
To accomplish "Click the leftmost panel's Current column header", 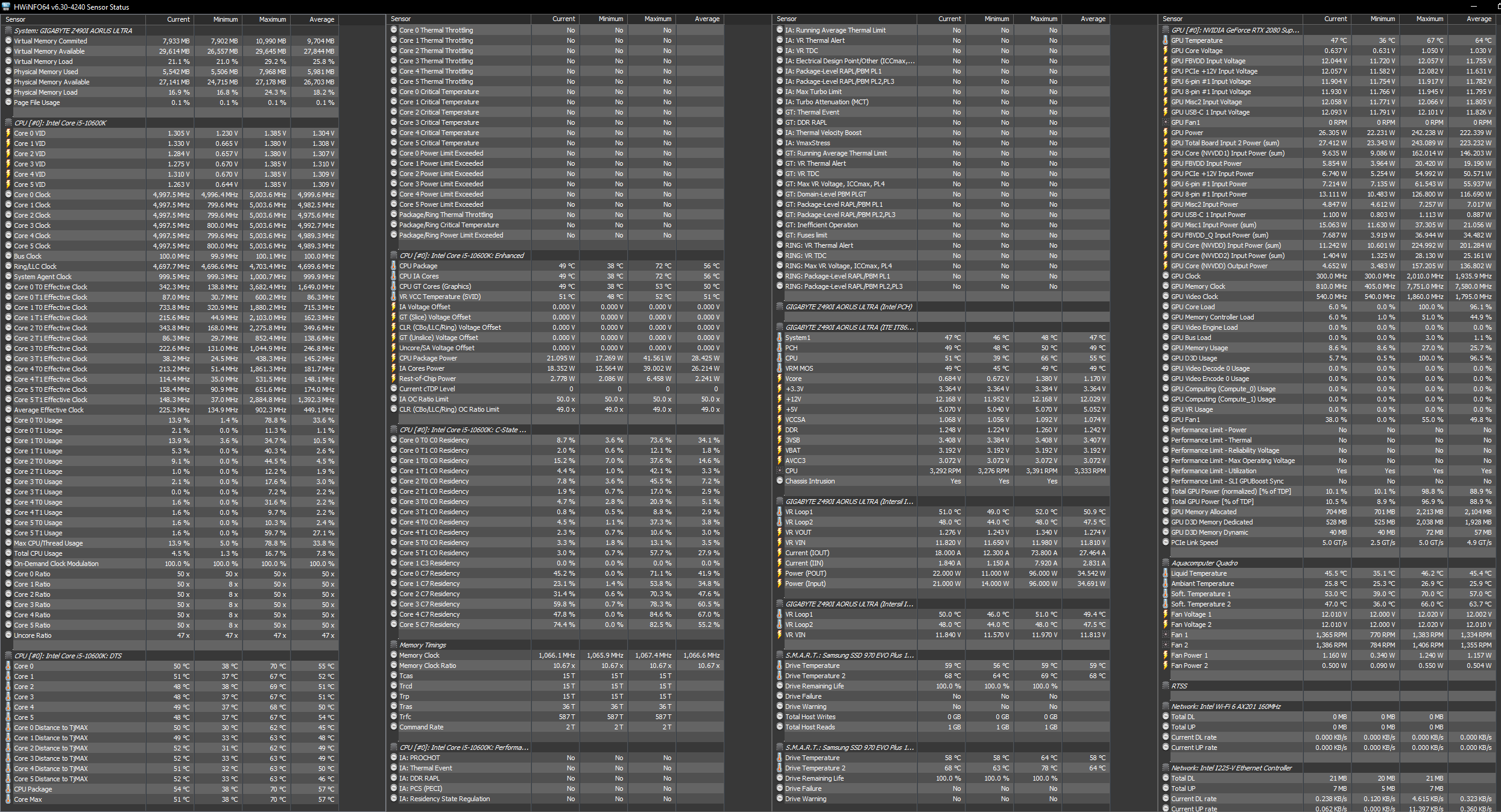I will coord(178,19).
